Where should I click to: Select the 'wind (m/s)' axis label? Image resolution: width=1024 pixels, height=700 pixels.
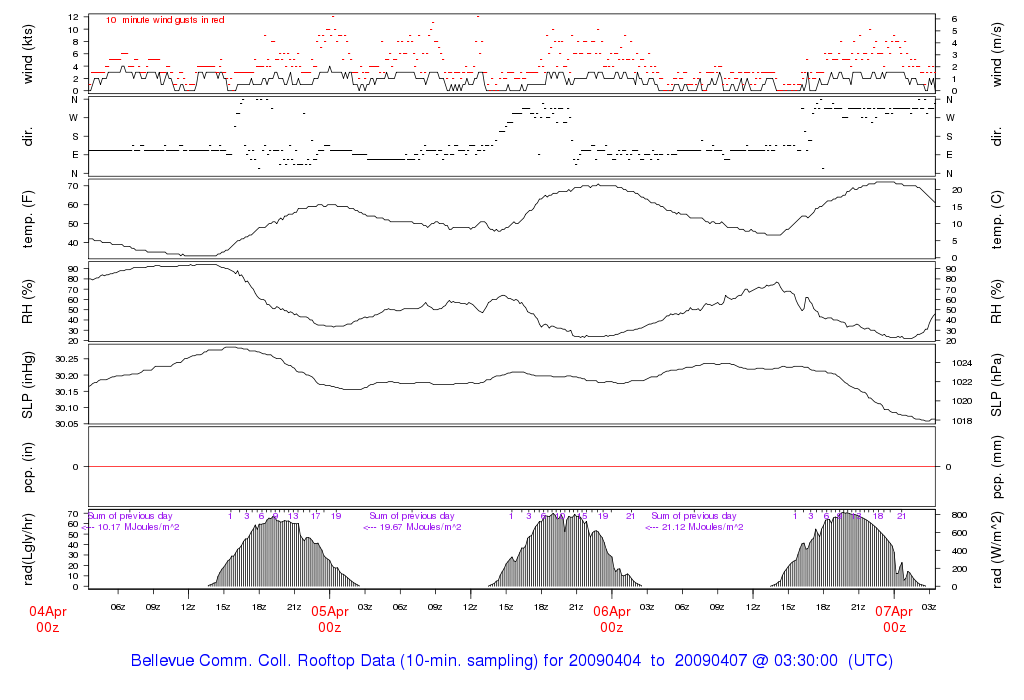[x=996, y=54]
